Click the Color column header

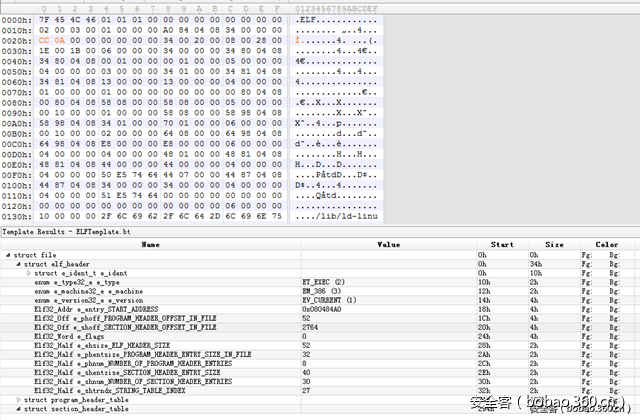coord(606,243)
